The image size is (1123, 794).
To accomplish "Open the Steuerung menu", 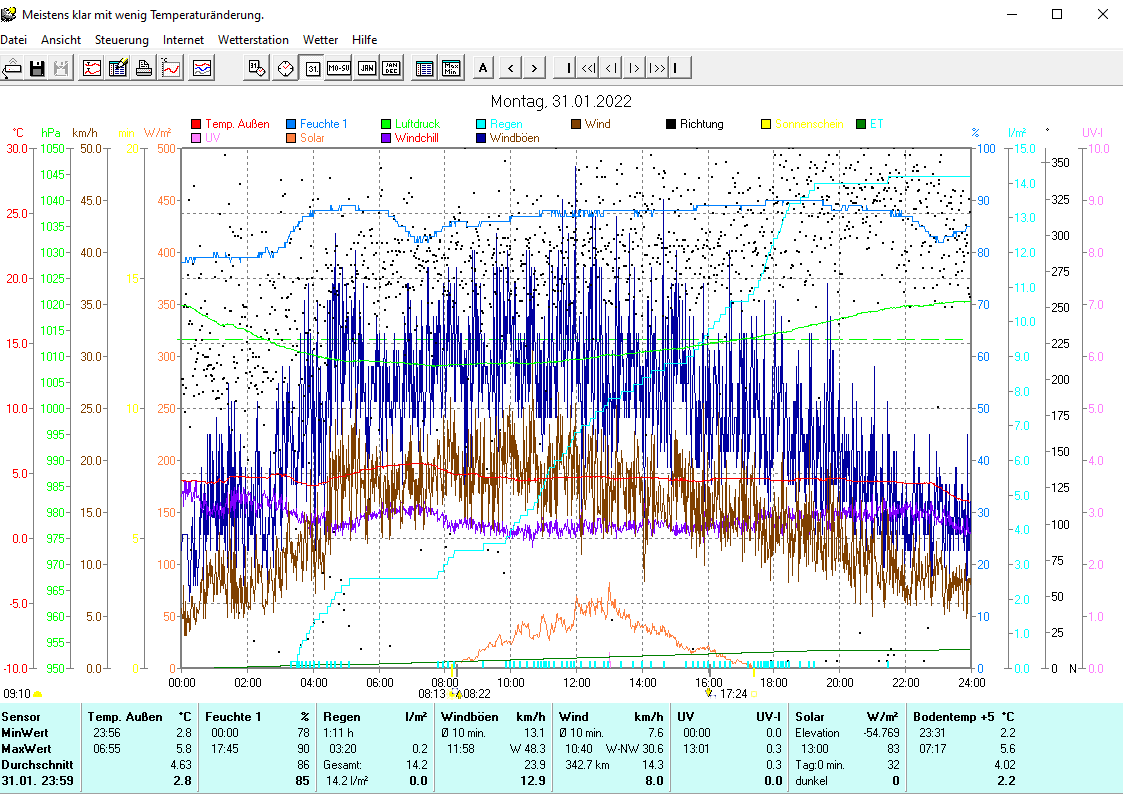I will (x=122, y=40).
